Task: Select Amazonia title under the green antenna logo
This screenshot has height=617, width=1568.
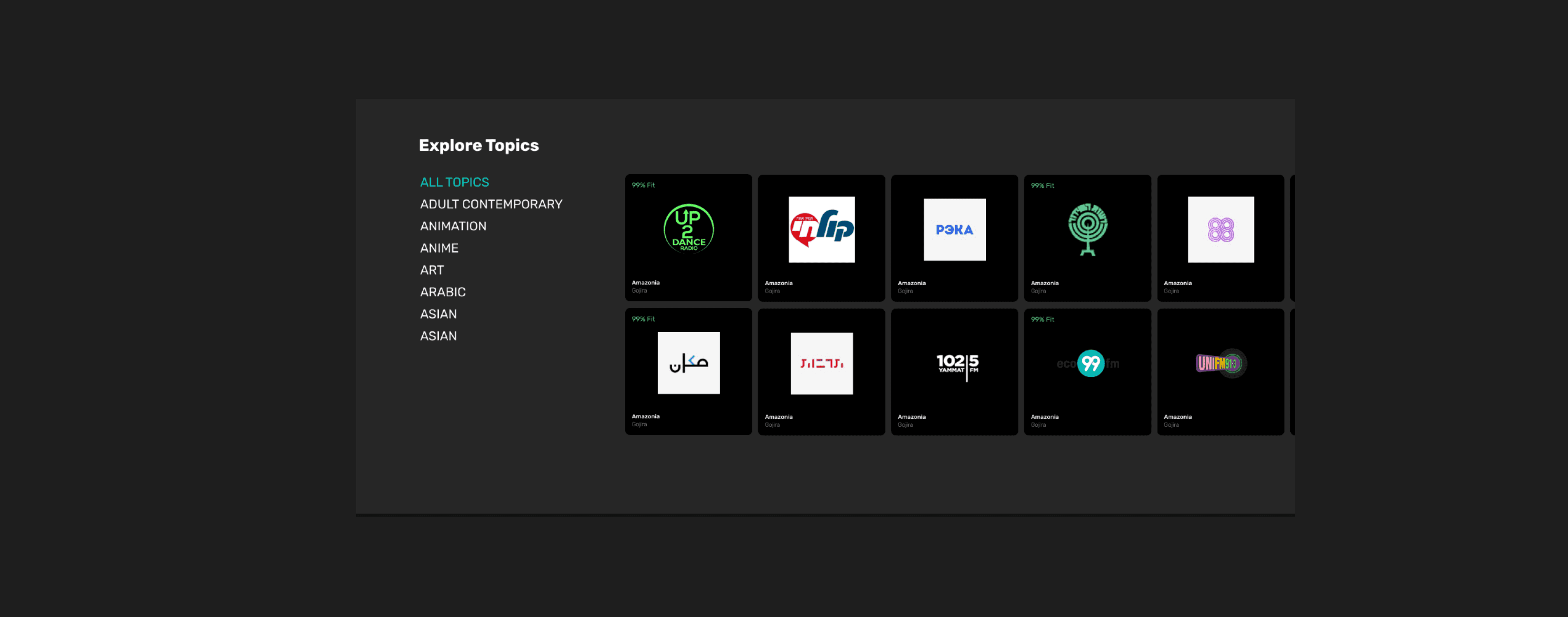Action: (x=1045, y=283)
